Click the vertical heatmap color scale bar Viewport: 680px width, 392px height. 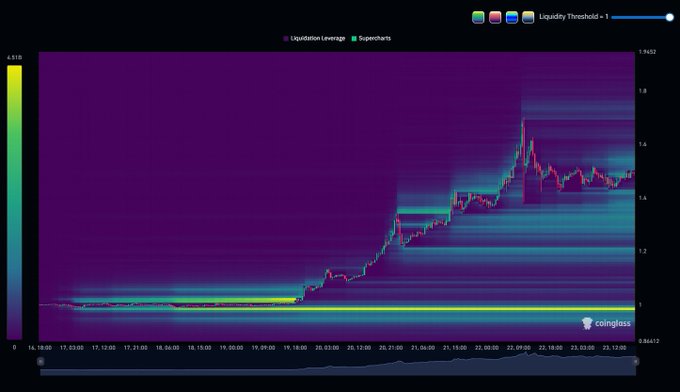pos(14,203)
